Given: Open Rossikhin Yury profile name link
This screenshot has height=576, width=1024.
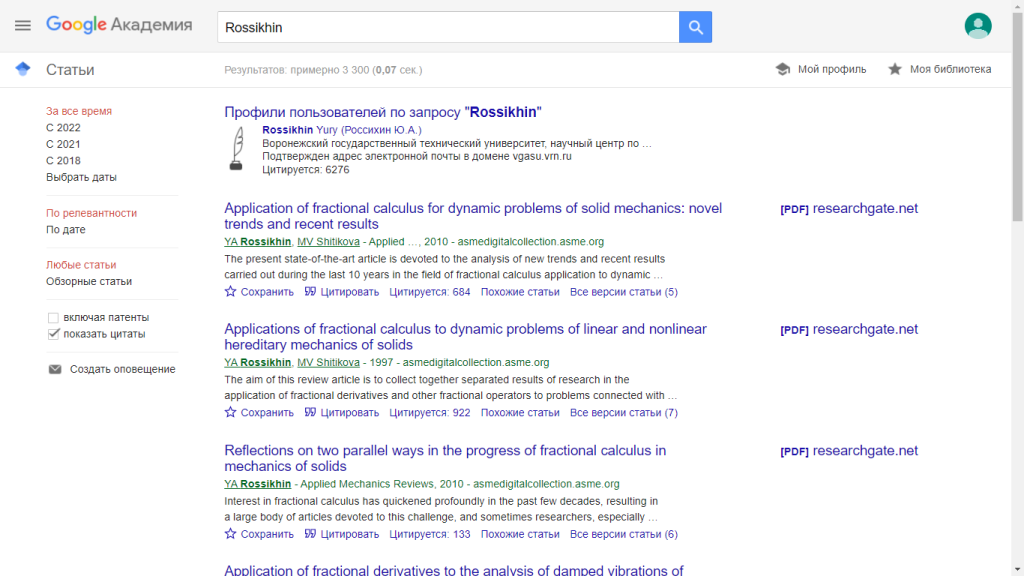Looking at the screenshot, I should [342, 130].
